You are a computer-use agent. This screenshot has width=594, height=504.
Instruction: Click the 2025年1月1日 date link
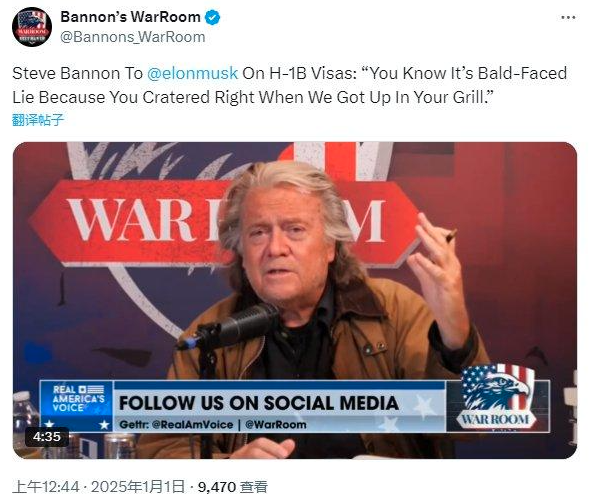[x=138, y=487]
